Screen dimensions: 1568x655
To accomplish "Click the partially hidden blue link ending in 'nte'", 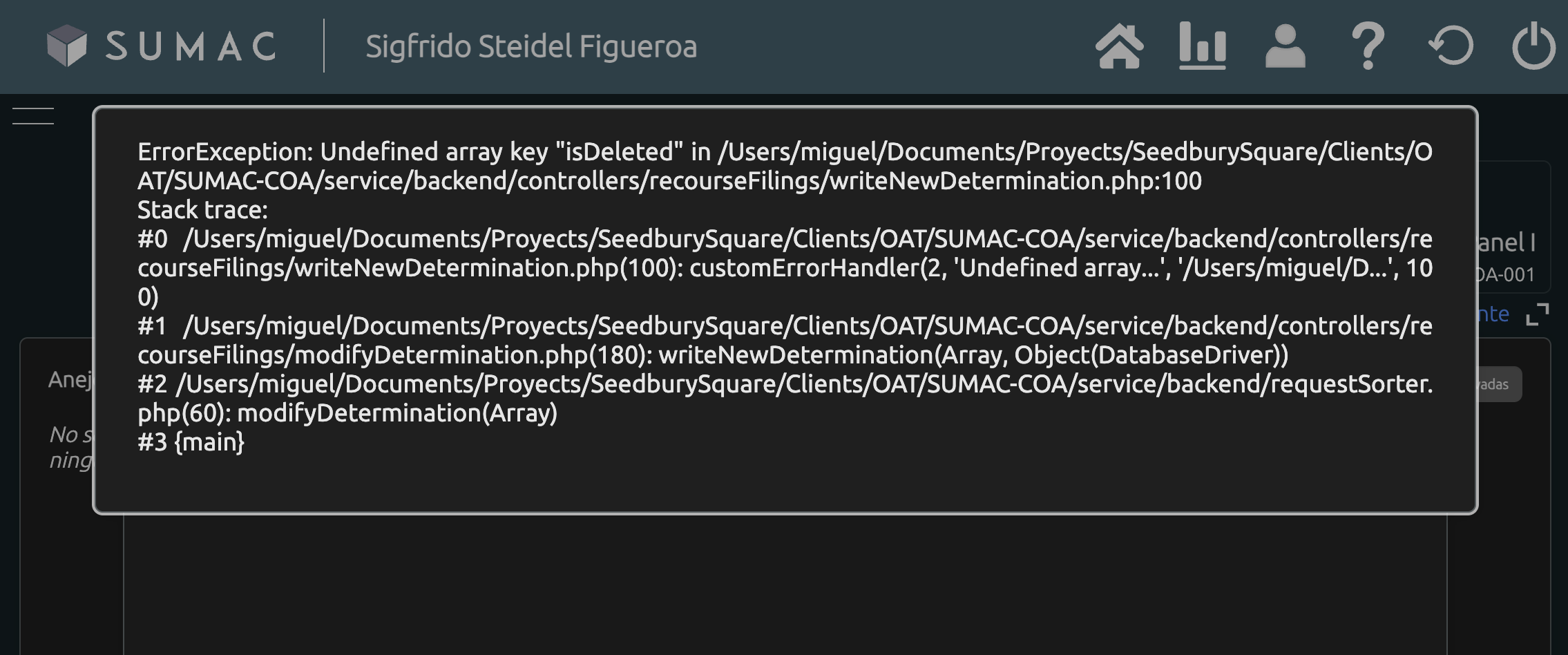I will click(1495, 314).
